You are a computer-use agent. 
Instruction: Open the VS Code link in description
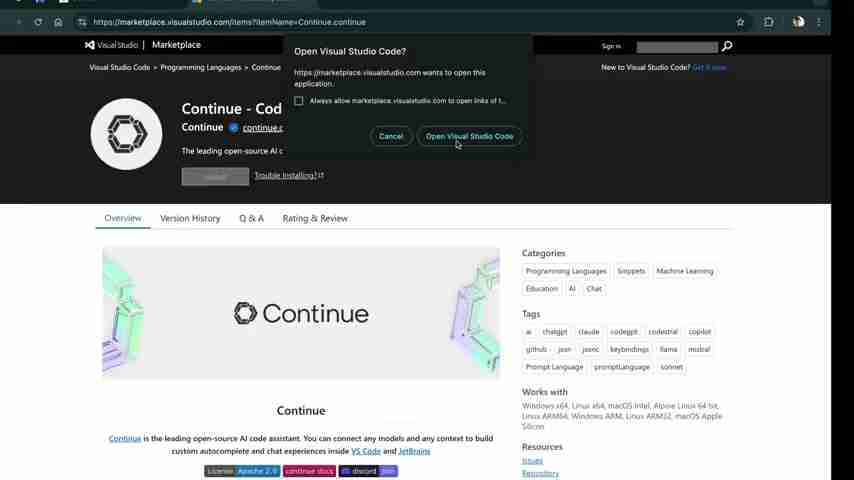[x=365, y=452]
